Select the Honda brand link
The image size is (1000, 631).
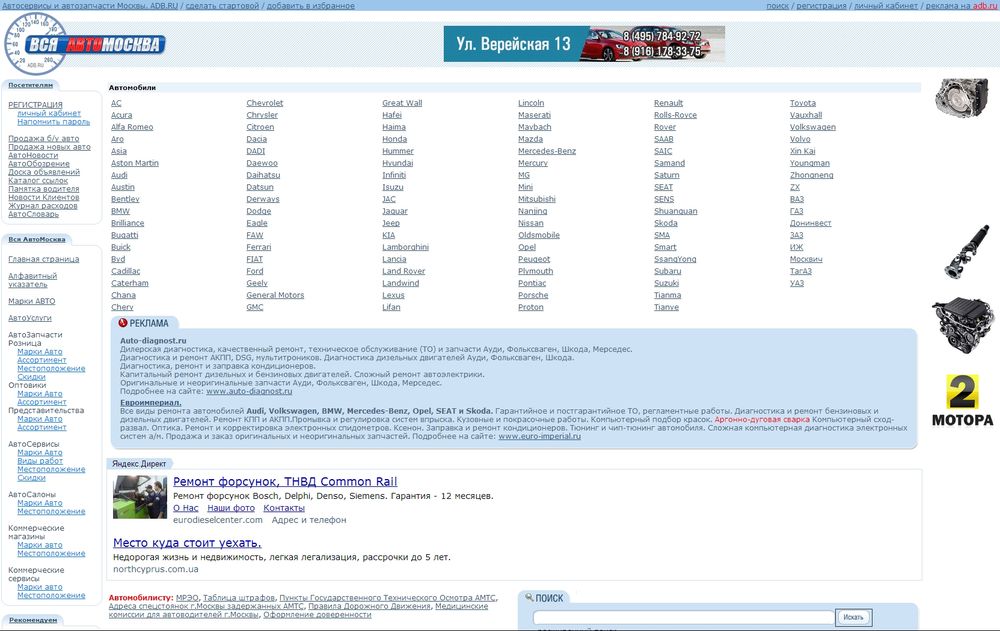[394, 139]
